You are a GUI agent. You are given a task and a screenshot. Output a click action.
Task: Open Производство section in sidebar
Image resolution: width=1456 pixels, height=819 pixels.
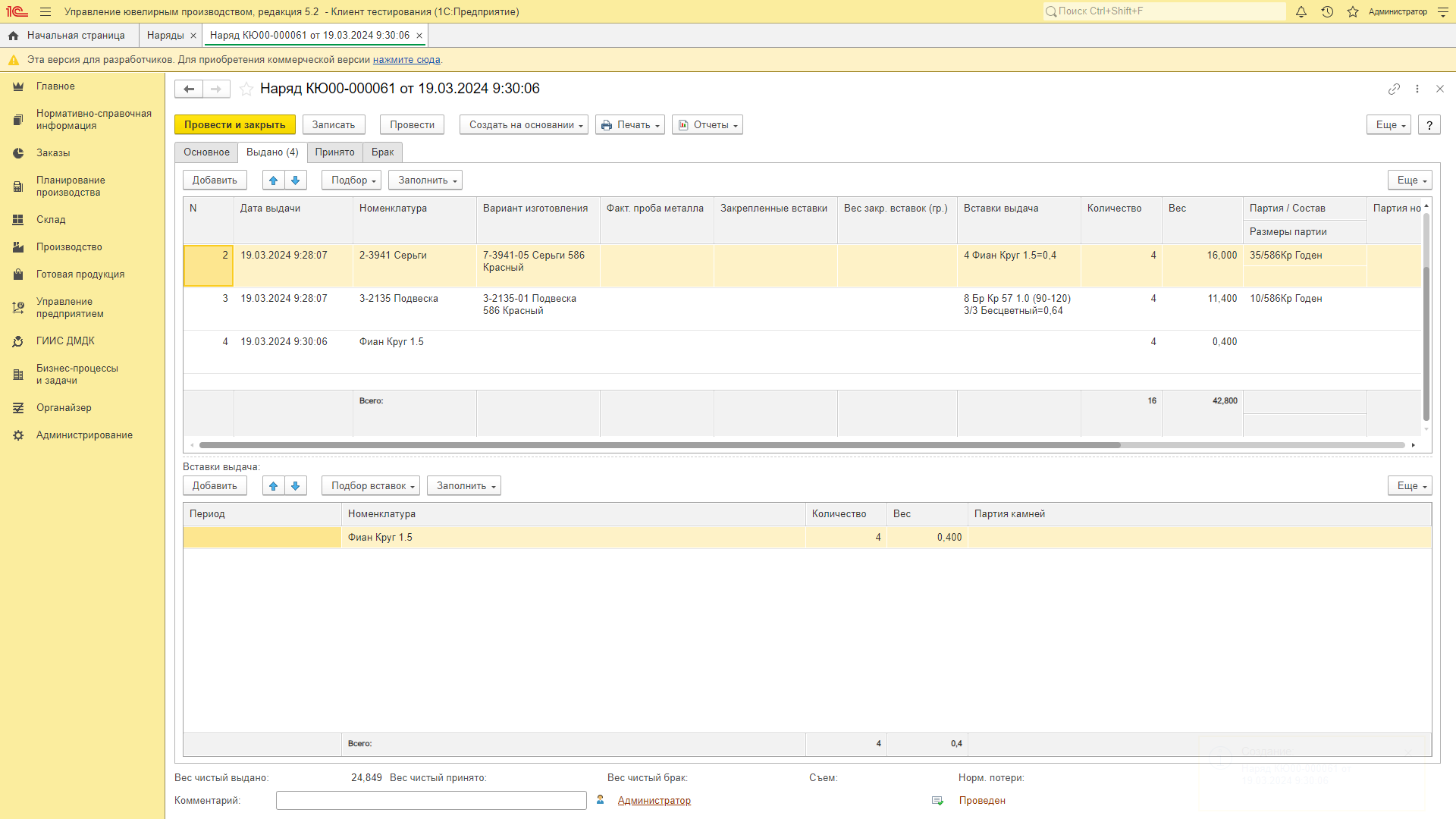click(69, 247)
